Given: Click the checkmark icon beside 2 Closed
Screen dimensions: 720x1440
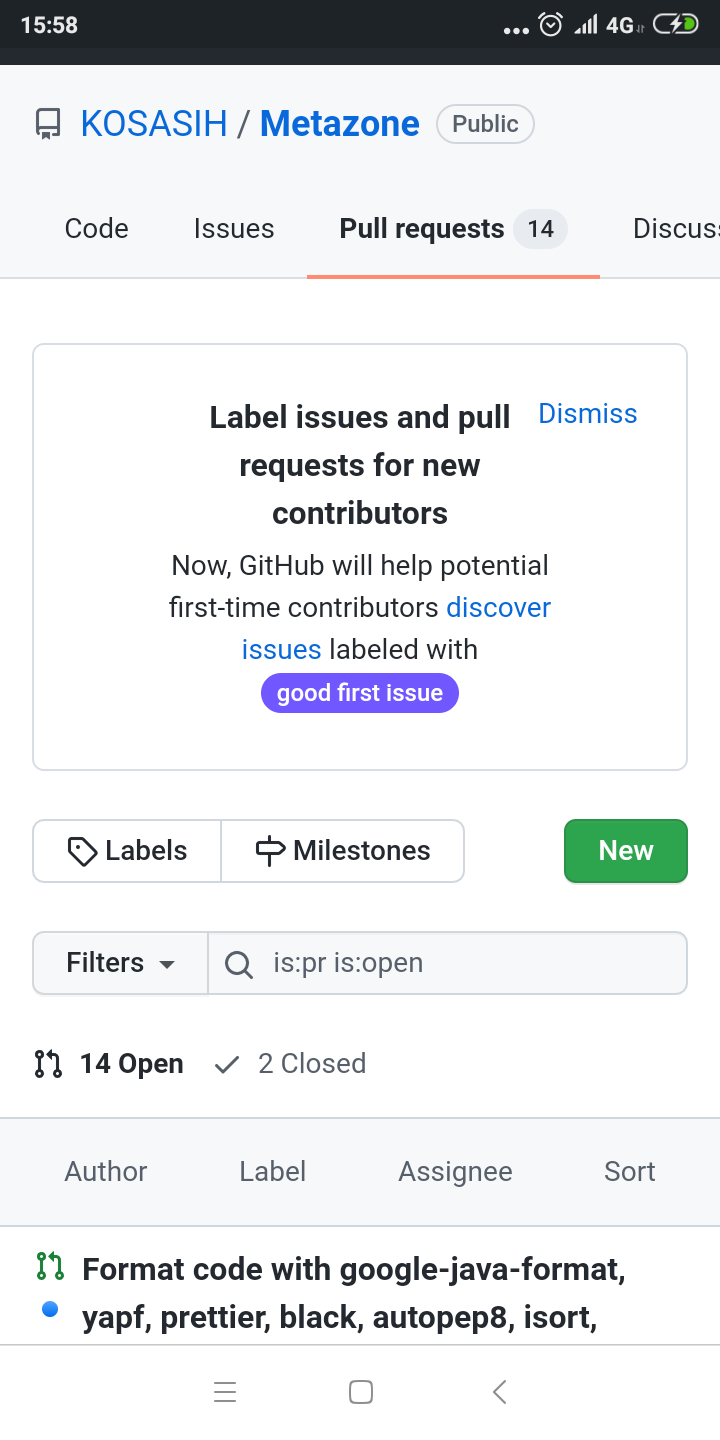Looking at the screenshot, I should click(227, 1064).
